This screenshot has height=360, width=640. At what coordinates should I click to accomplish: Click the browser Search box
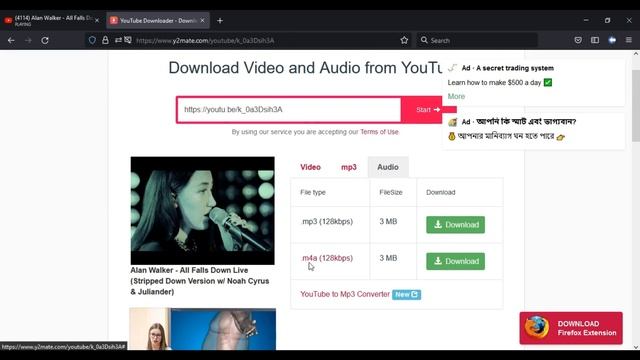pos(477,40)
